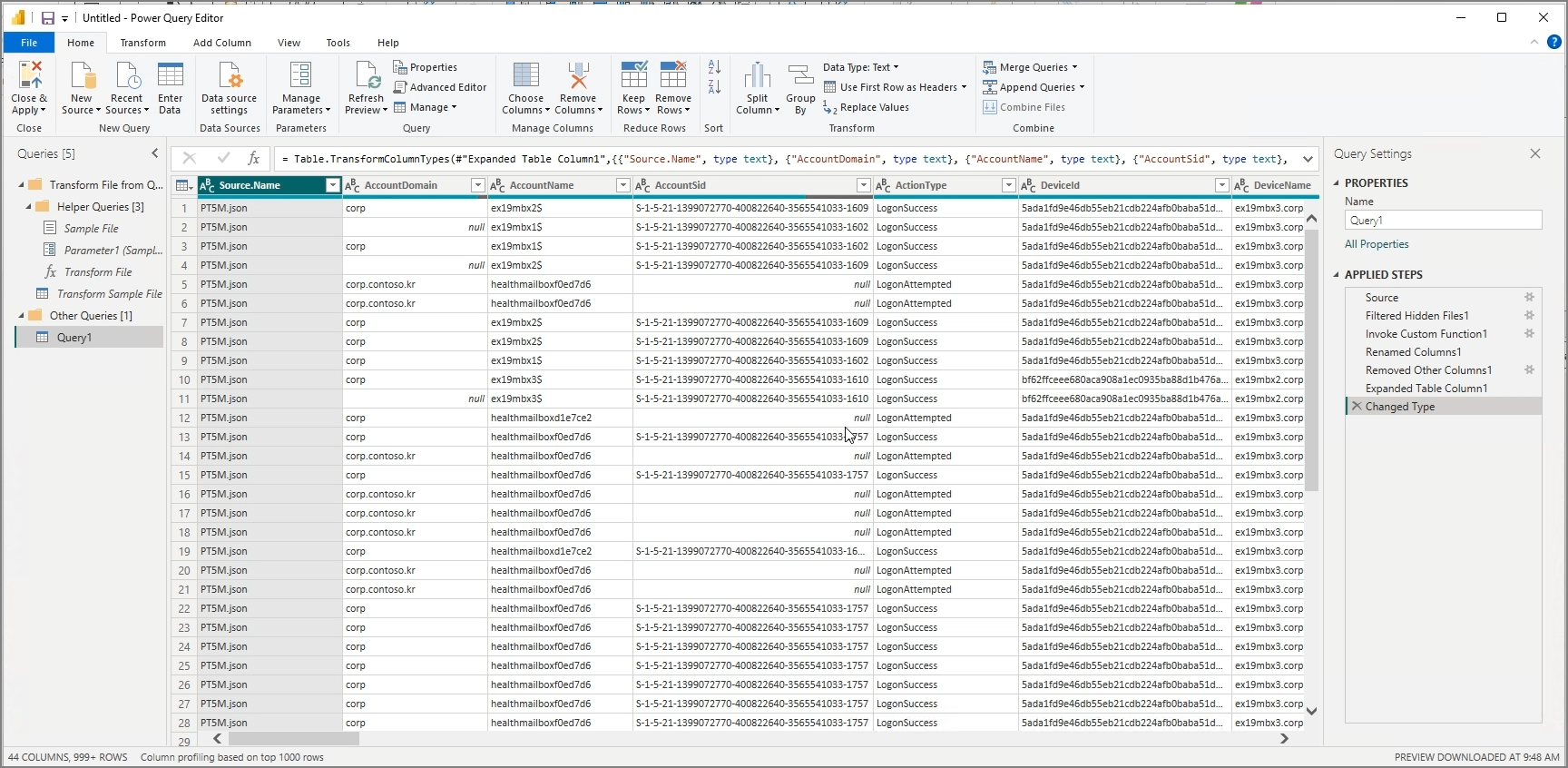Viewport: 1568px width, 768px height.
Task: Open Manage dropdown in Query group
Action: pos(426,107)
